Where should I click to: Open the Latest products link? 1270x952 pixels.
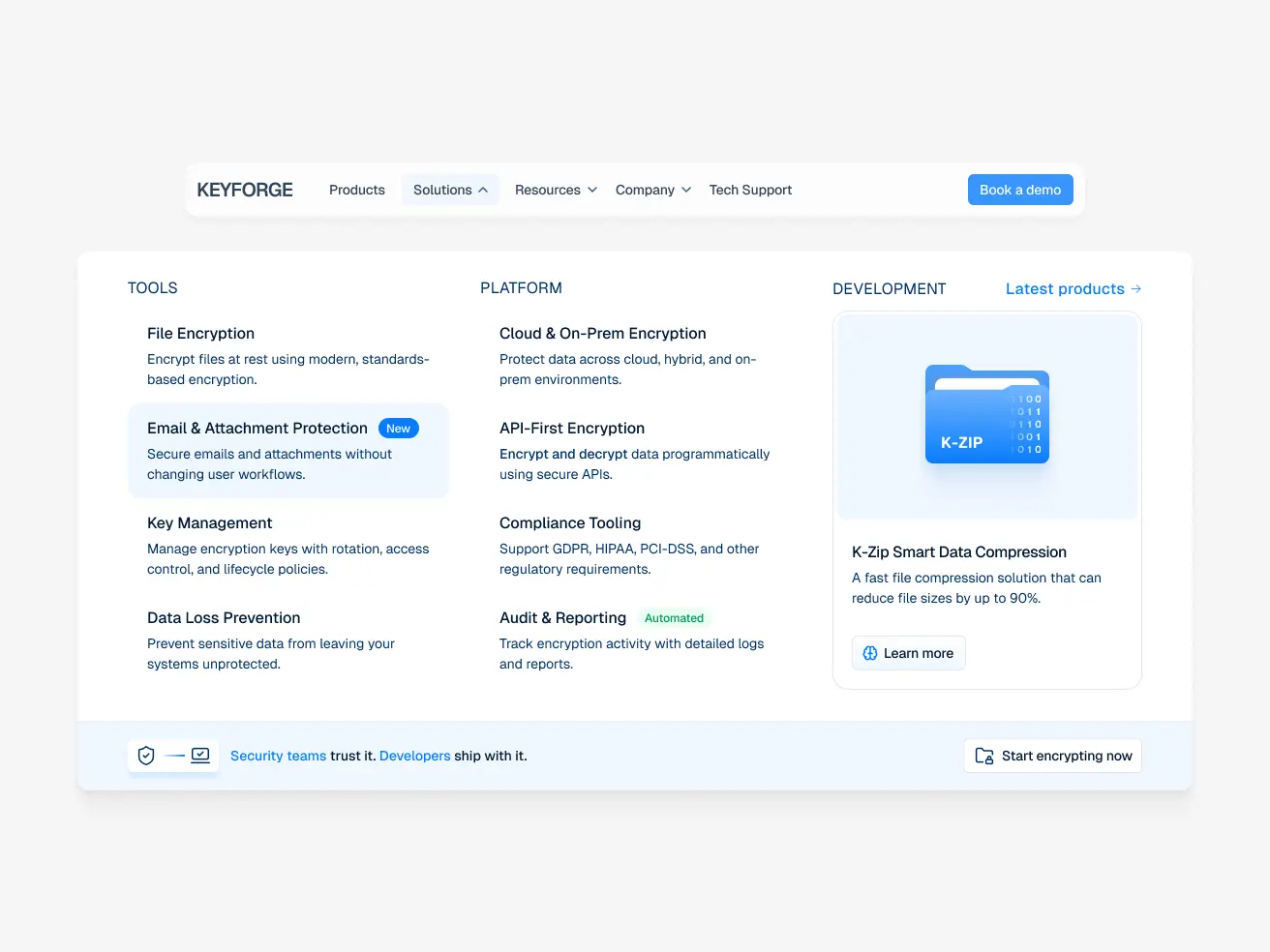pyautogui.click(x=1065, y=288)
